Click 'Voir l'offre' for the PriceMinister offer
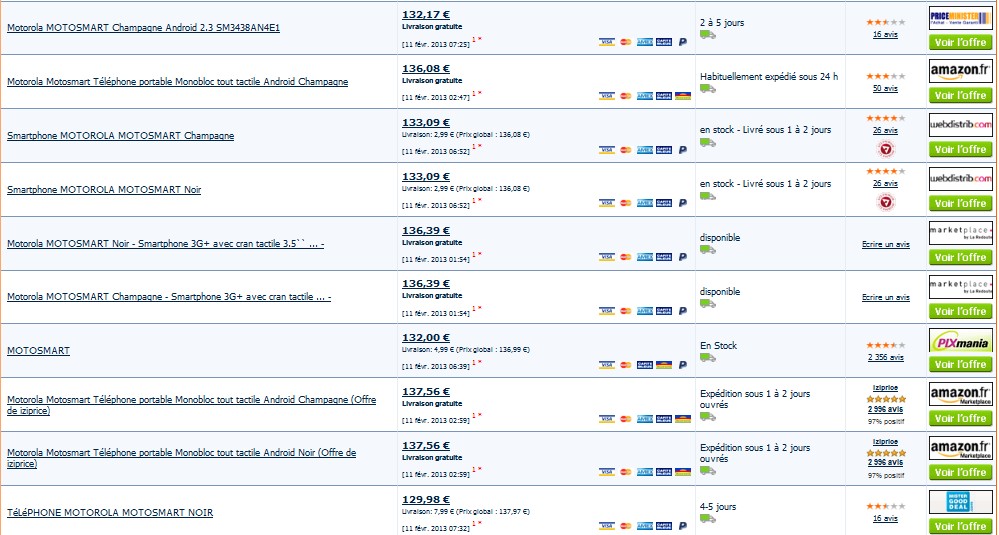 pos(961,42)
